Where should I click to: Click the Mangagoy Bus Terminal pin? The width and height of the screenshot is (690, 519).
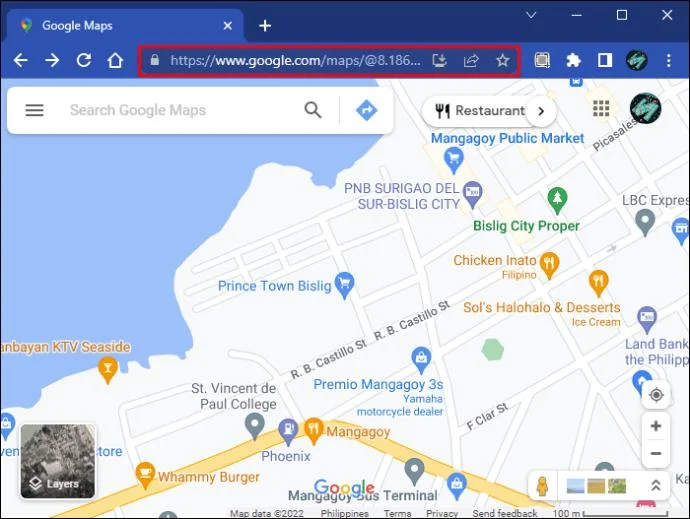pos(414,471)
